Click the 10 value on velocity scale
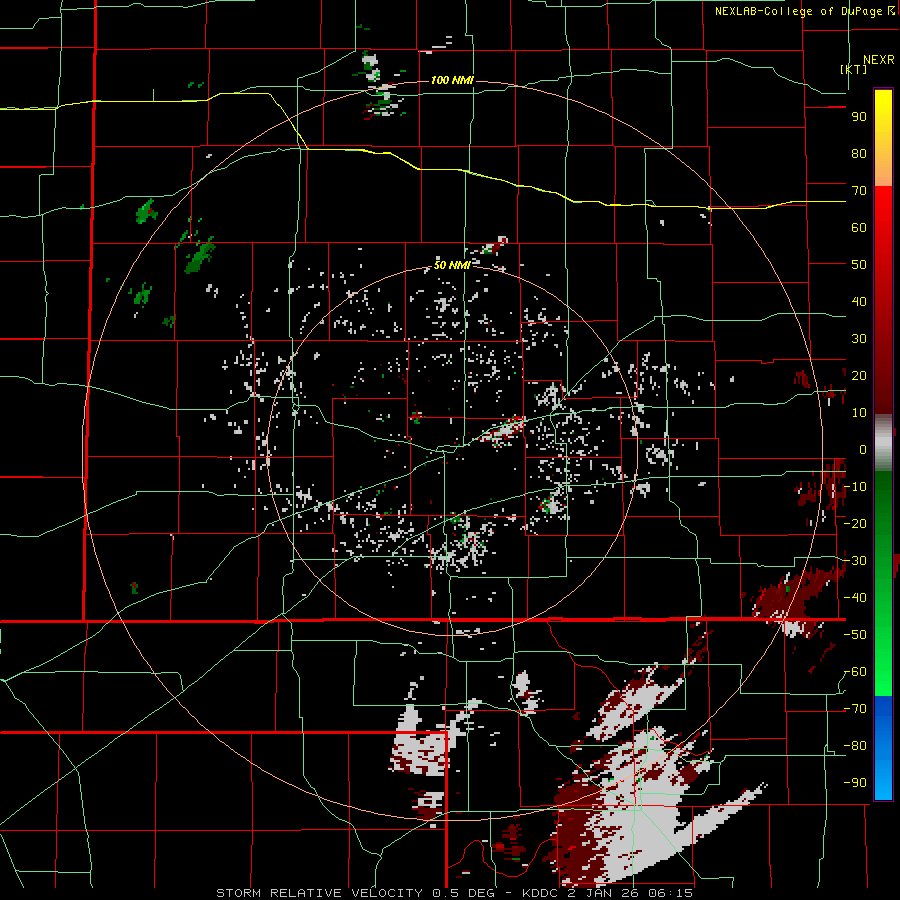This screenshot has height=900, width=900. (x=859, y=413)
